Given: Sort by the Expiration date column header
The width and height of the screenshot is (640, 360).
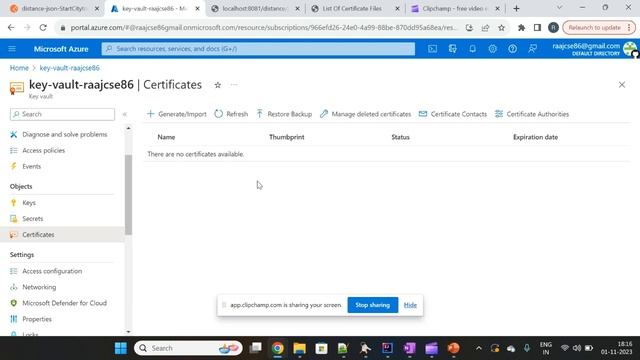Looking at the screenshot, I should [535, 137].
